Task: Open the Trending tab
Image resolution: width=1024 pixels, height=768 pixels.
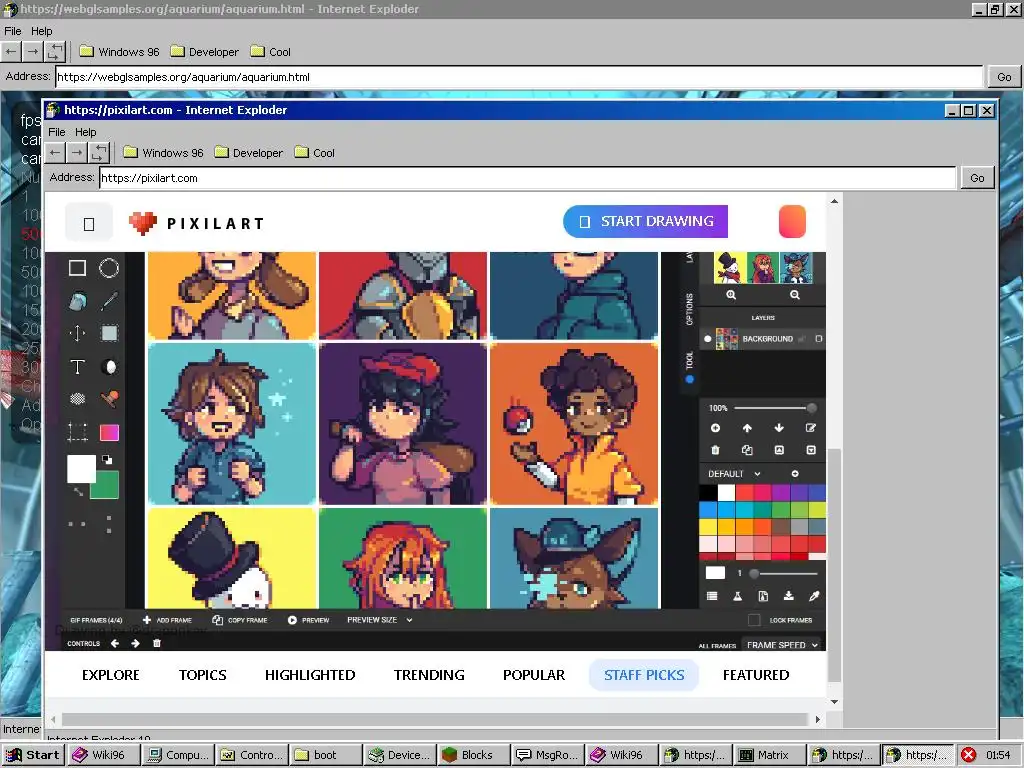Action: tap(429, 675)
